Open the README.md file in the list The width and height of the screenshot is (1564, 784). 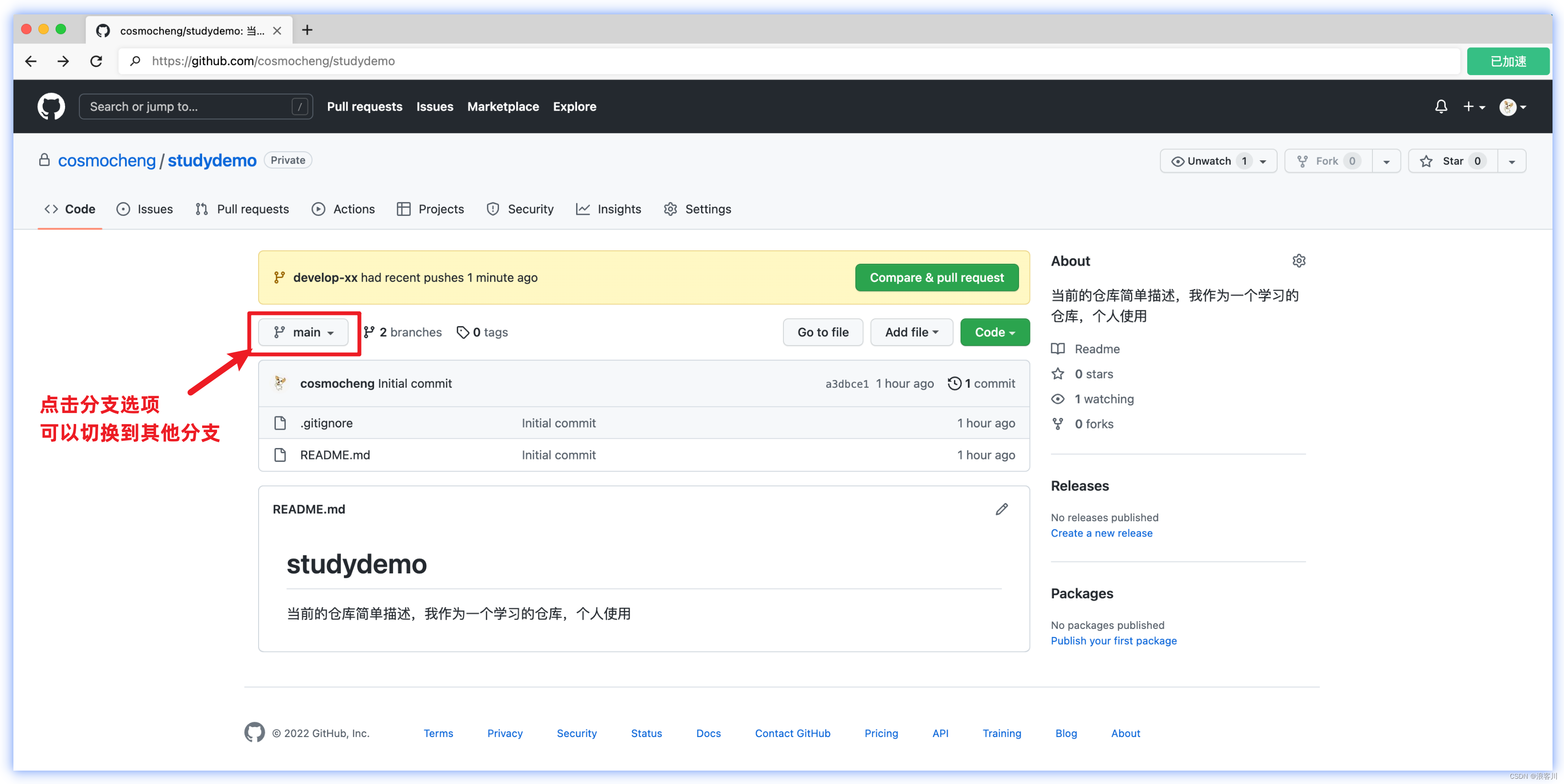point(335,455)
